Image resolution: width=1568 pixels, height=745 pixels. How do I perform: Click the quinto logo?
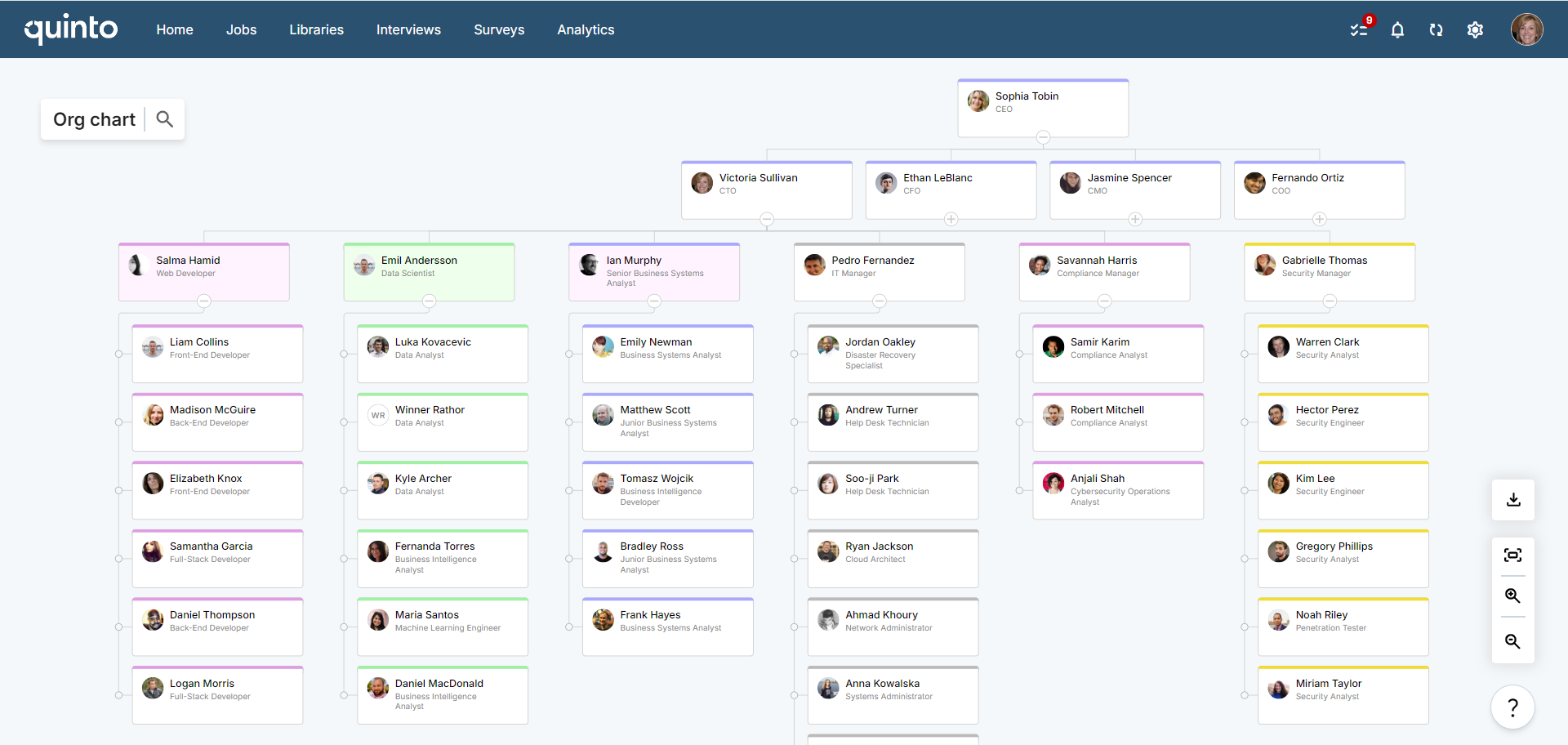(x=71, y=29)
